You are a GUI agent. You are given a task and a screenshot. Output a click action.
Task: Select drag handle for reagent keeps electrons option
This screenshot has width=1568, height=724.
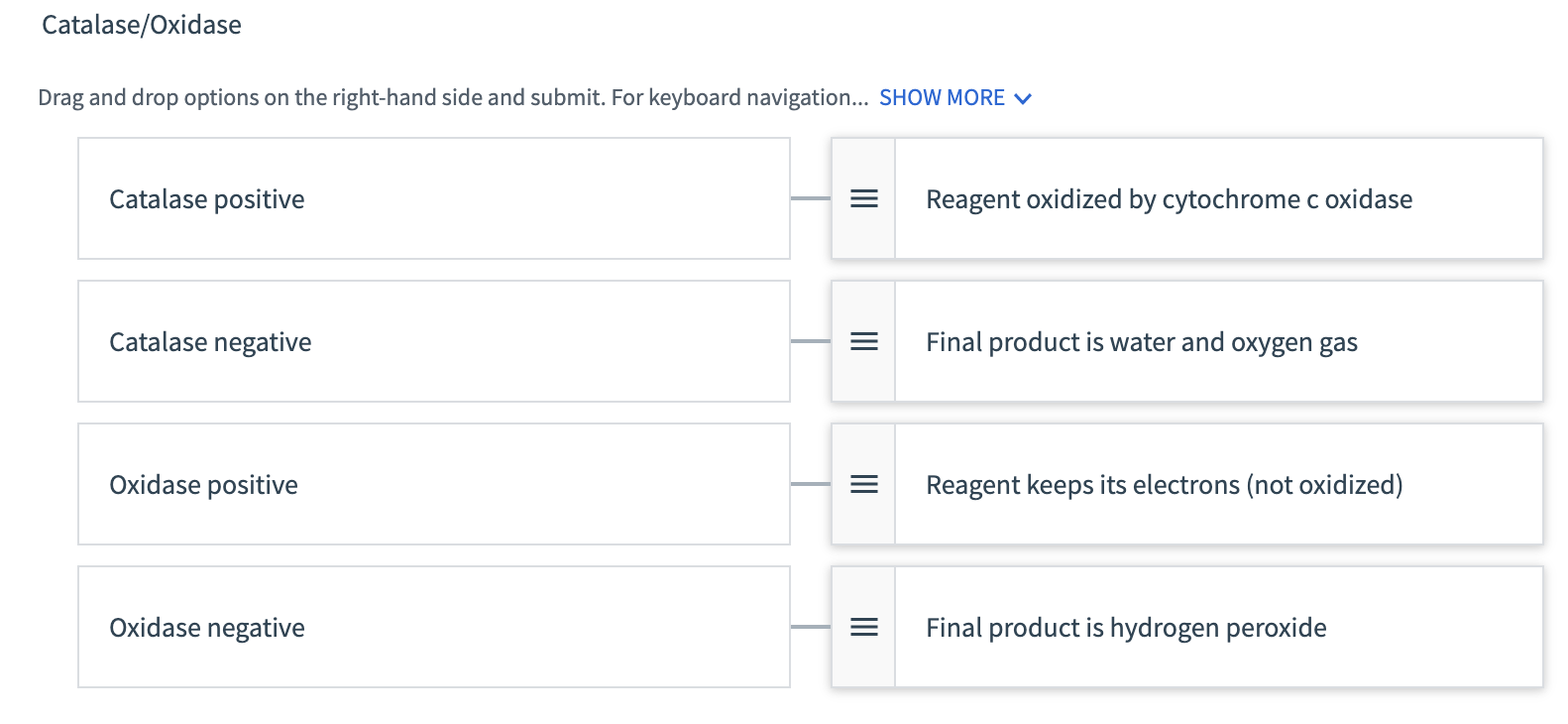(864, 484)
